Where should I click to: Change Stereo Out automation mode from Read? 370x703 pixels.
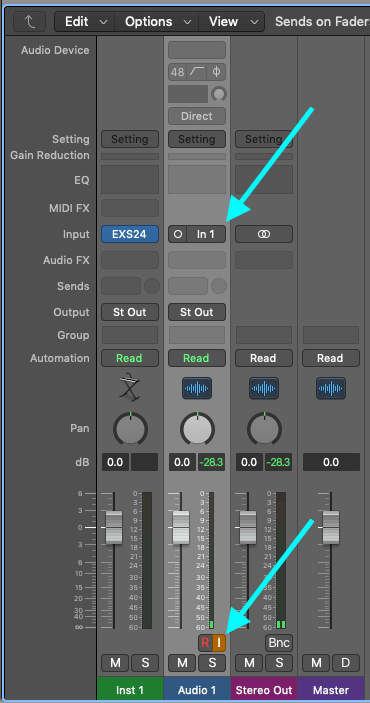pyautogui.click(x=264, y=358)
